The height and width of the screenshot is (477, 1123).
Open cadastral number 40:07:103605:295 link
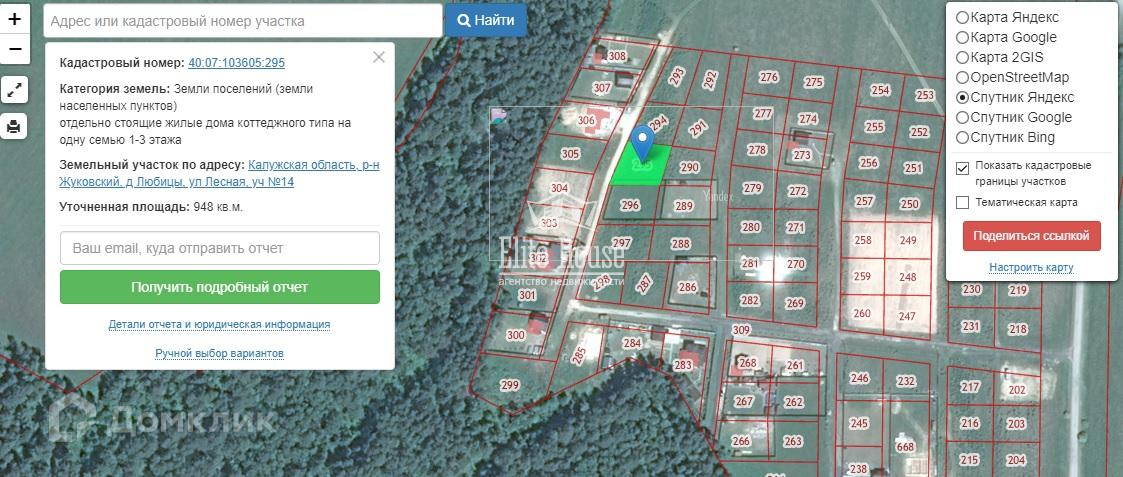236,63
